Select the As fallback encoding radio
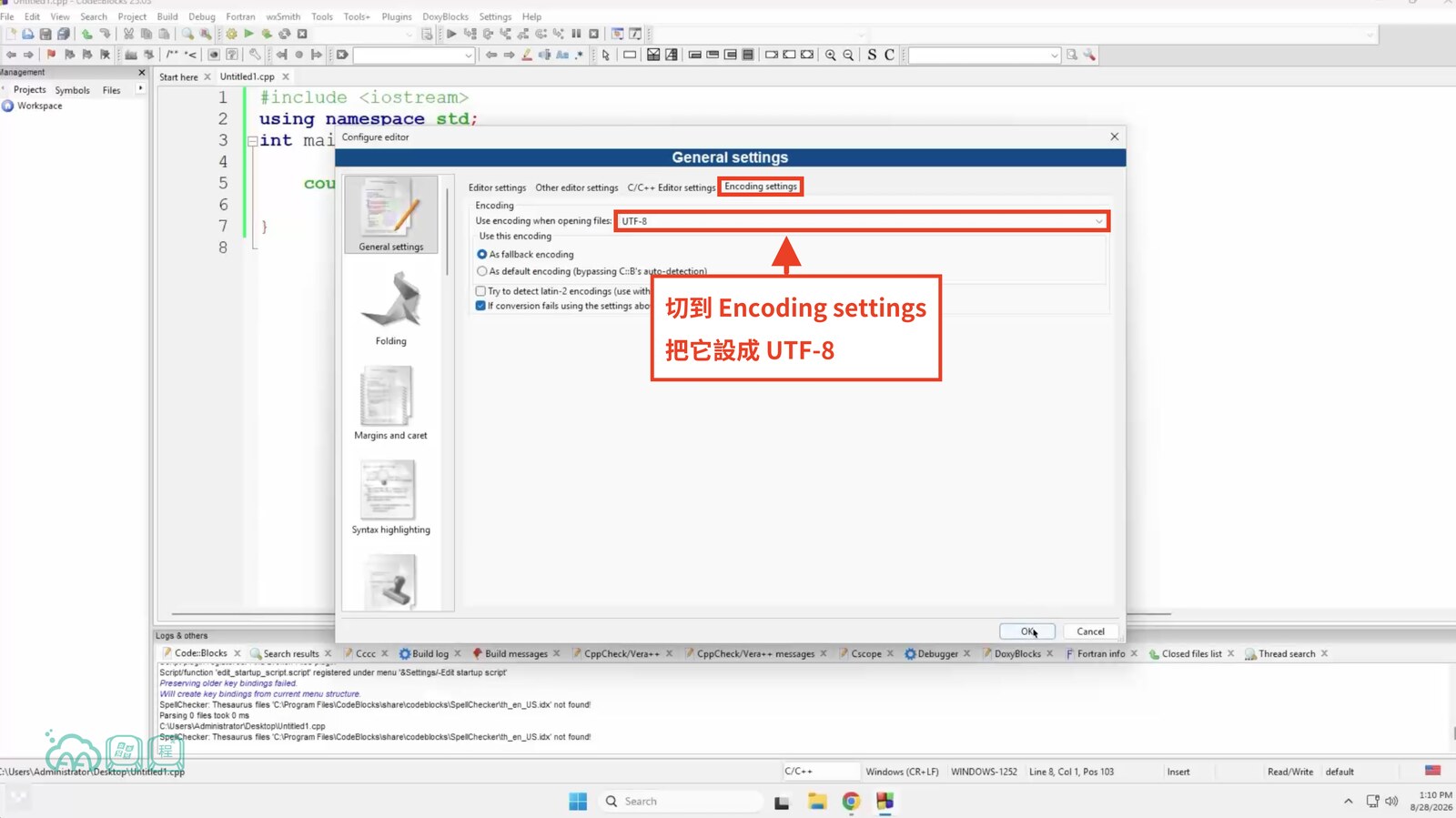 point(482,255)
